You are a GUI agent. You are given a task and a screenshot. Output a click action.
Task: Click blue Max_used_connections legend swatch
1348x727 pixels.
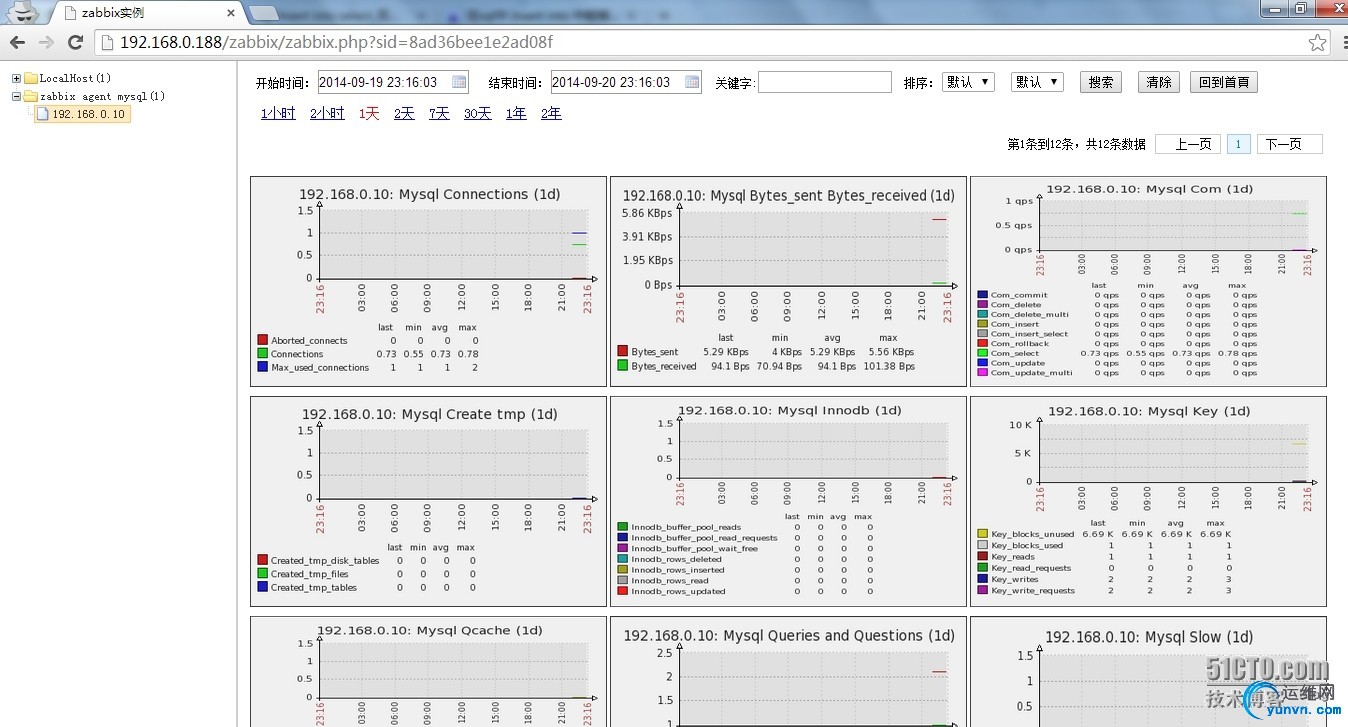click(x=263, y=367)
